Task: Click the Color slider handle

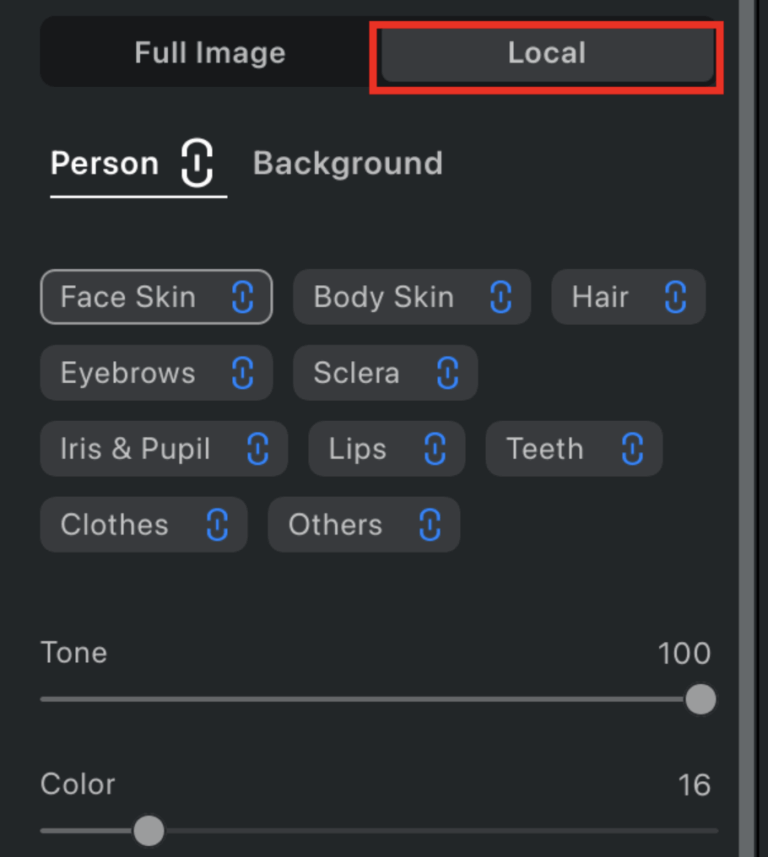Action: point(148,831)
